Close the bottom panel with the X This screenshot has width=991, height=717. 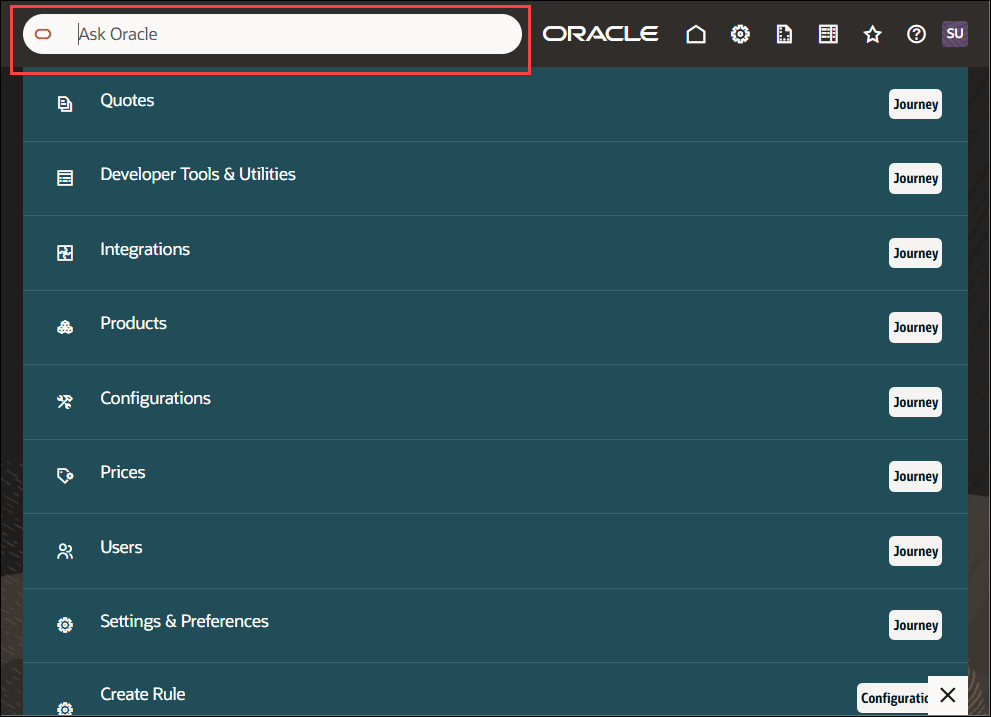click(947, 694)
